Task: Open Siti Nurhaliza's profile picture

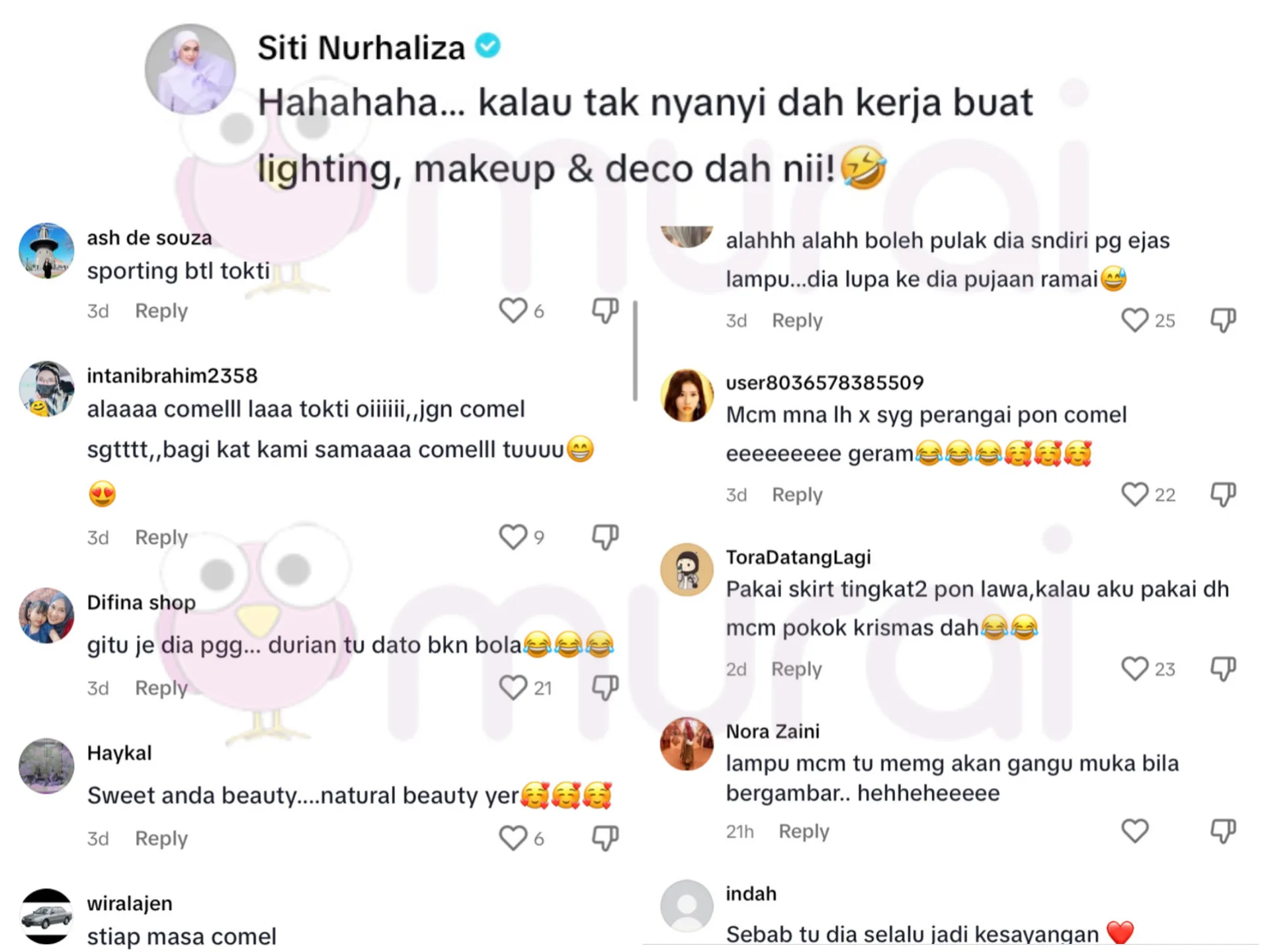Action: click(x=190, y=69)
